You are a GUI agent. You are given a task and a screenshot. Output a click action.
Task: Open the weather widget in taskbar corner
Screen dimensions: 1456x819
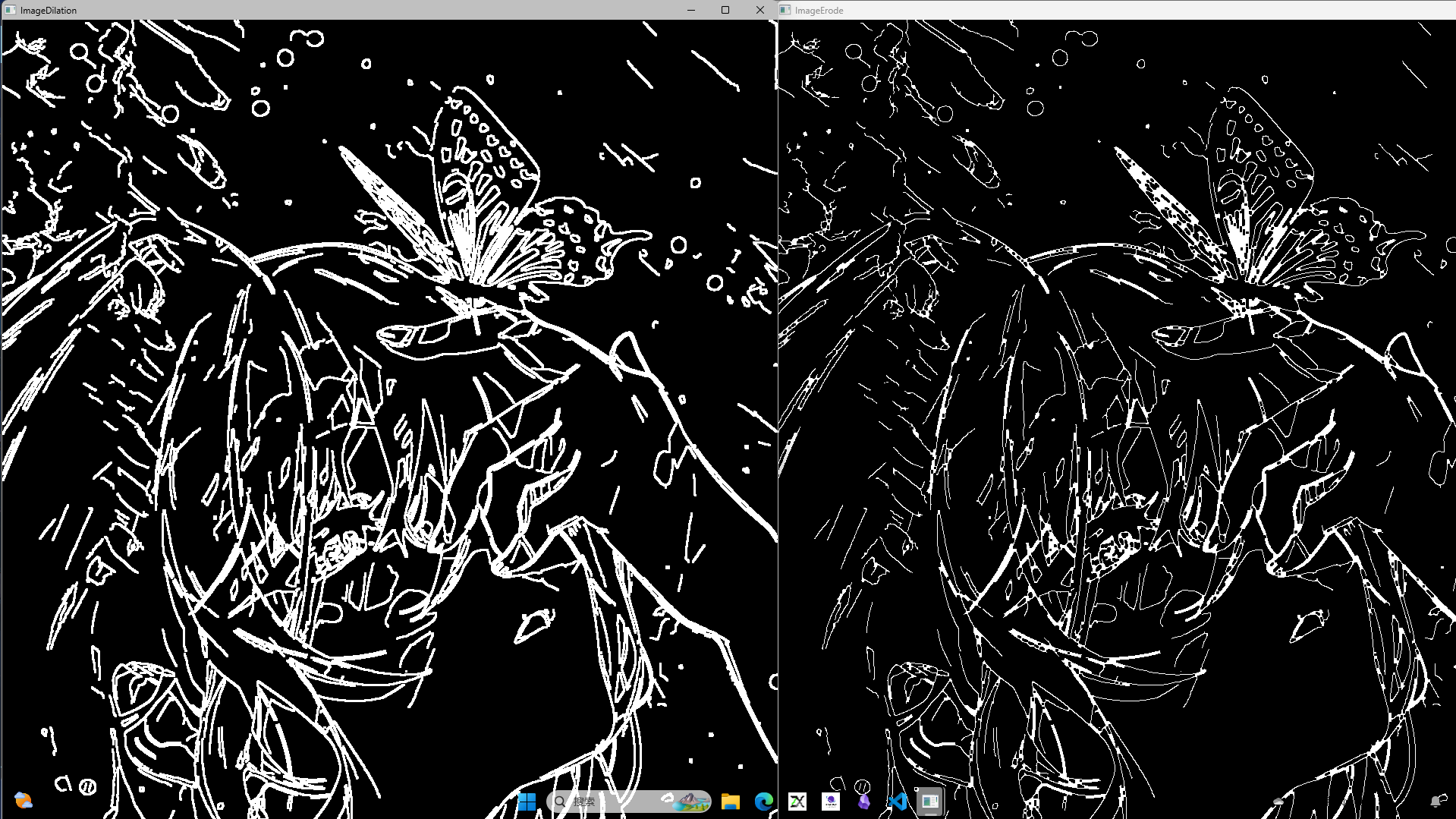24,801
